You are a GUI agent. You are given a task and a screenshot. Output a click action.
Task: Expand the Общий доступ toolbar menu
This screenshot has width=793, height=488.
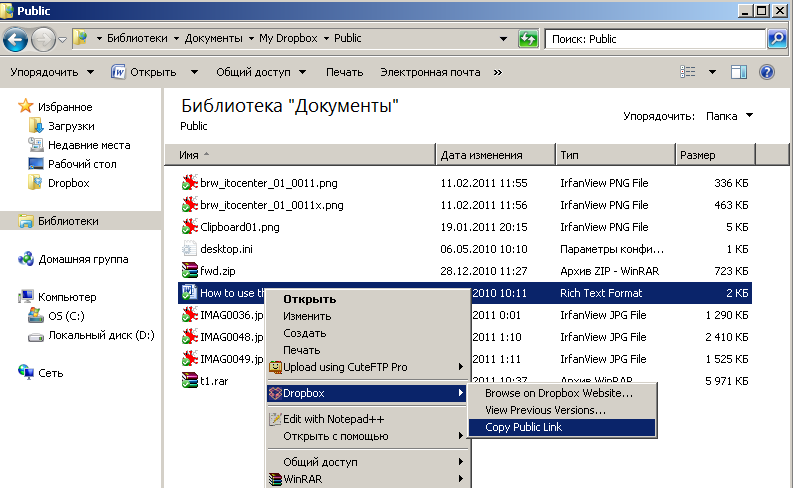[261, 72]
